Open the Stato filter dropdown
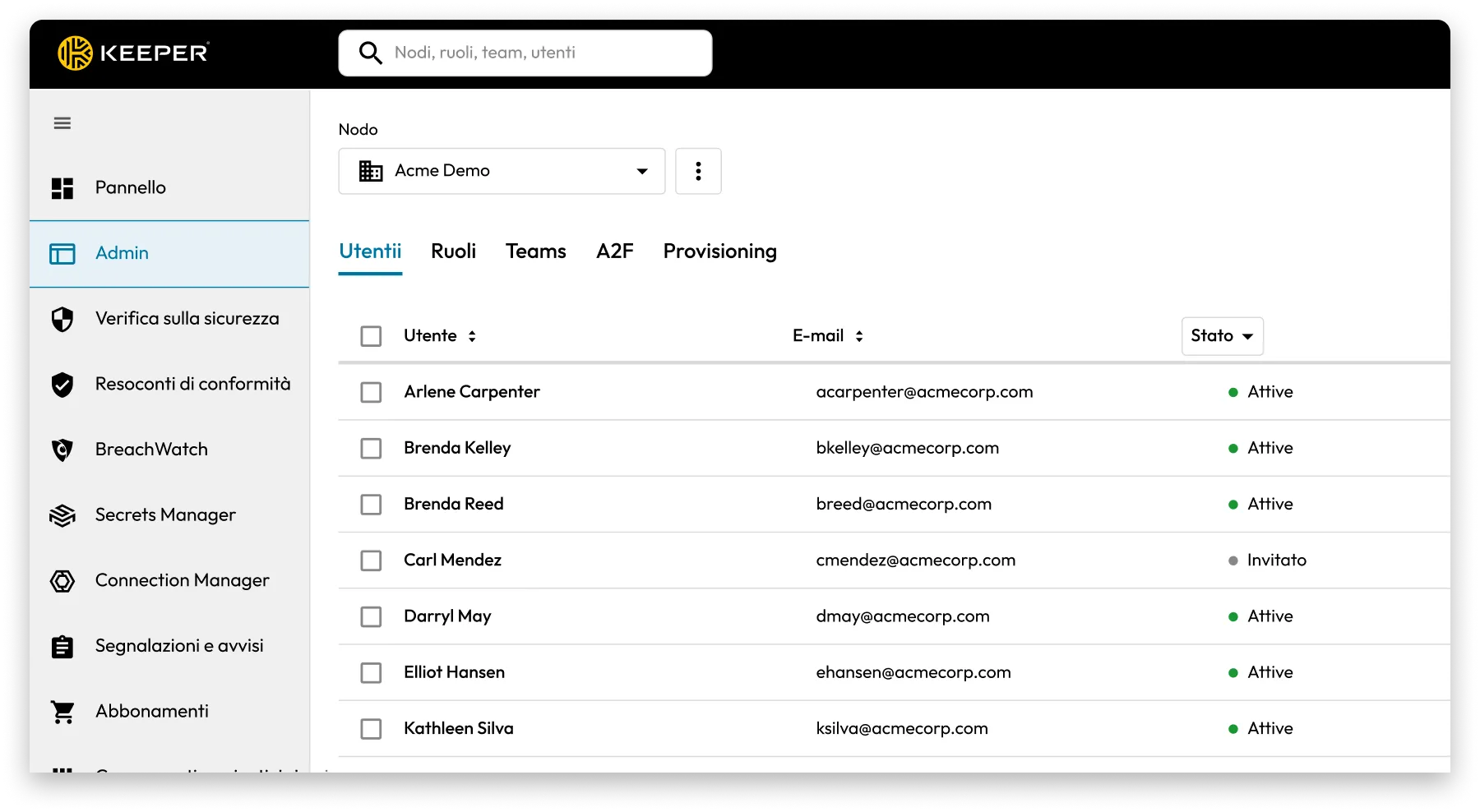The image size is (1480, 812). pyautogui.click(x=1222, y=336)
